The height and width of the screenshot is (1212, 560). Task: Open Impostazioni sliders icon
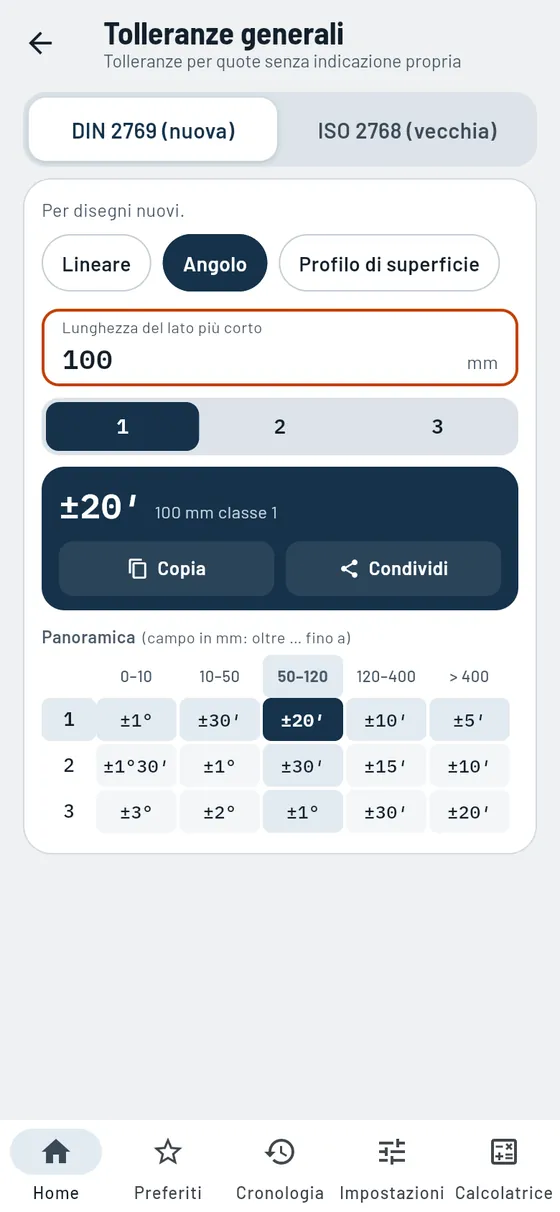pos(392,1152)
